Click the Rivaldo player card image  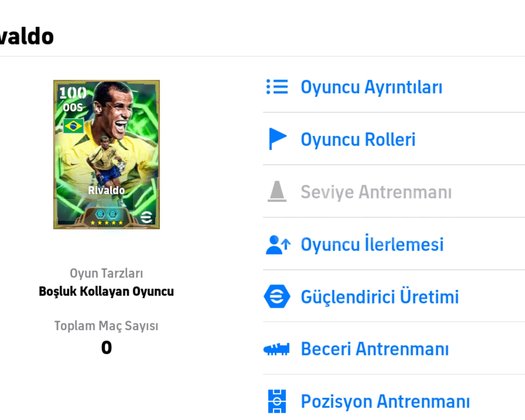pyautogui.click(x=106, y=154)
